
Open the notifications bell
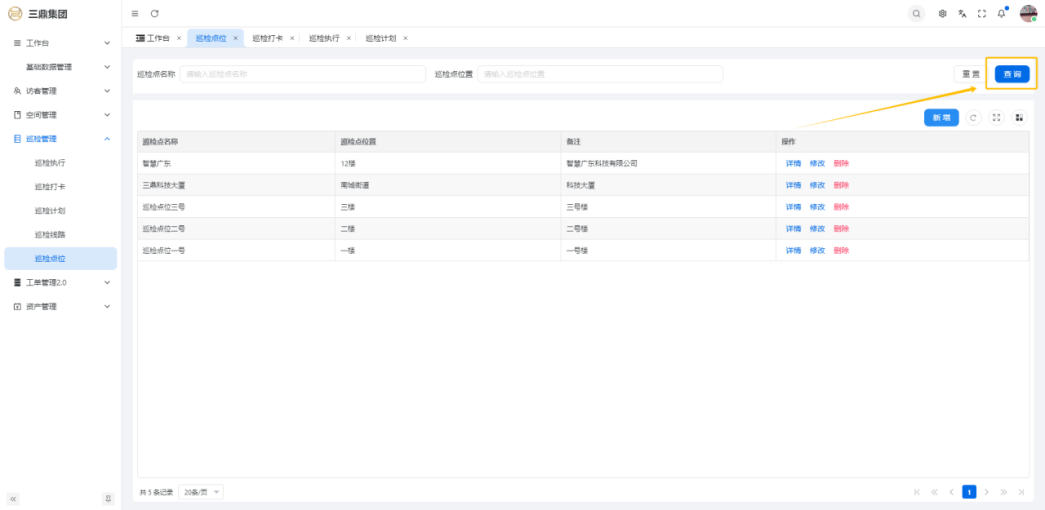tap(1001, 13)
